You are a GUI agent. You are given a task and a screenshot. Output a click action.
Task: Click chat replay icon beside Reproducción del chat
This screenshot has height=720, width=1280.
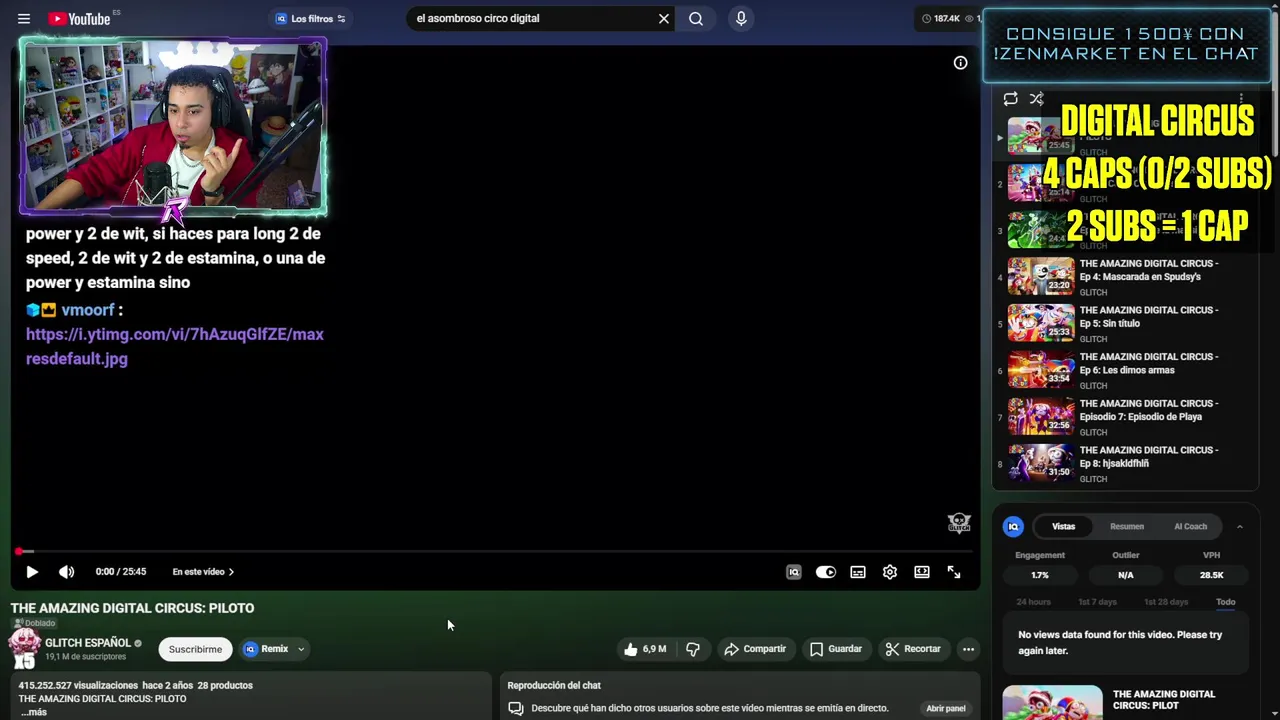(x=516, y=708)
